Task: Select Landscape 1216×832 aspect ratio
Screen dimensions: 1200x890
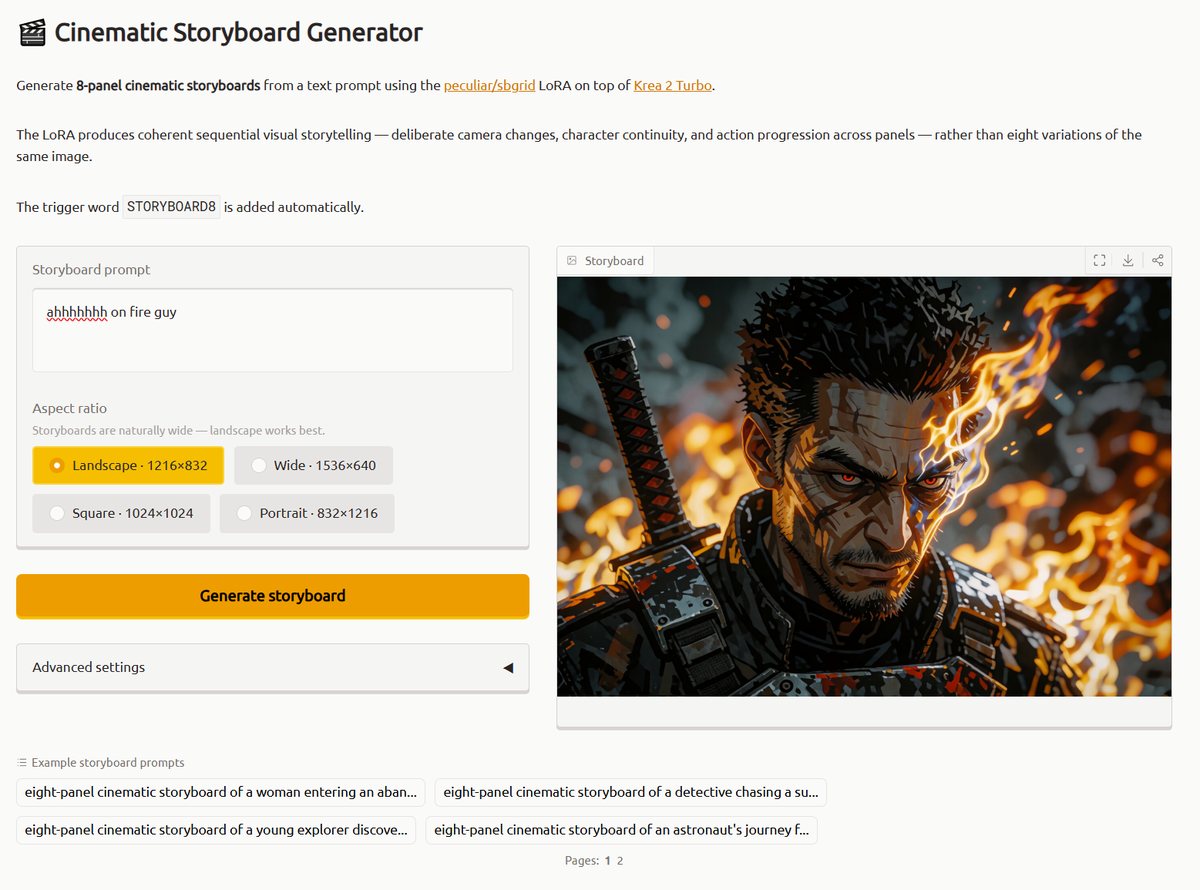Action: coord(128,465)
